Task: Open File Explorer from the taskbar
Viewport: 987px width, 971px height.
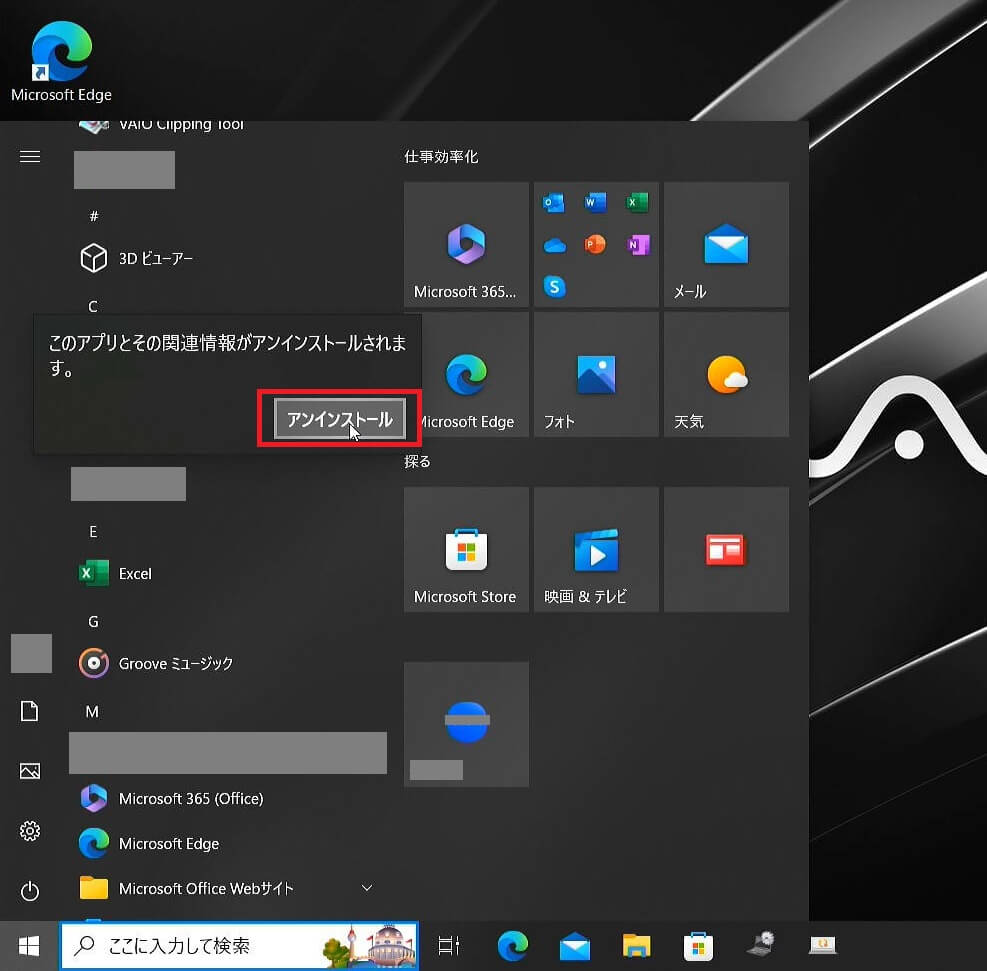Action: coord(636,945)
